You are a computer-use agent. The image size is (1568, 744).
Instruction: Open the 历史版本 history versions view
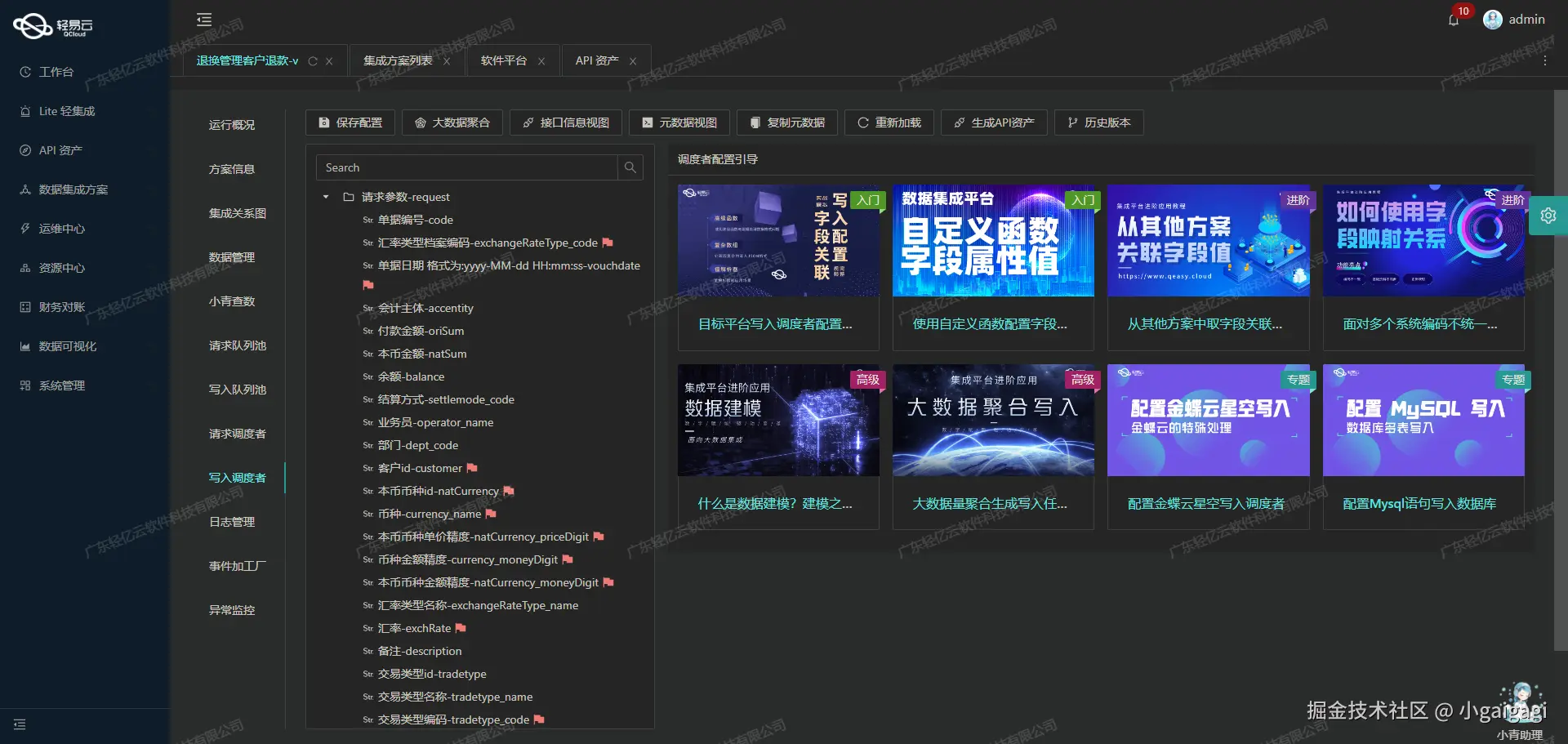pyautogui.click(x=1098, y=123)
